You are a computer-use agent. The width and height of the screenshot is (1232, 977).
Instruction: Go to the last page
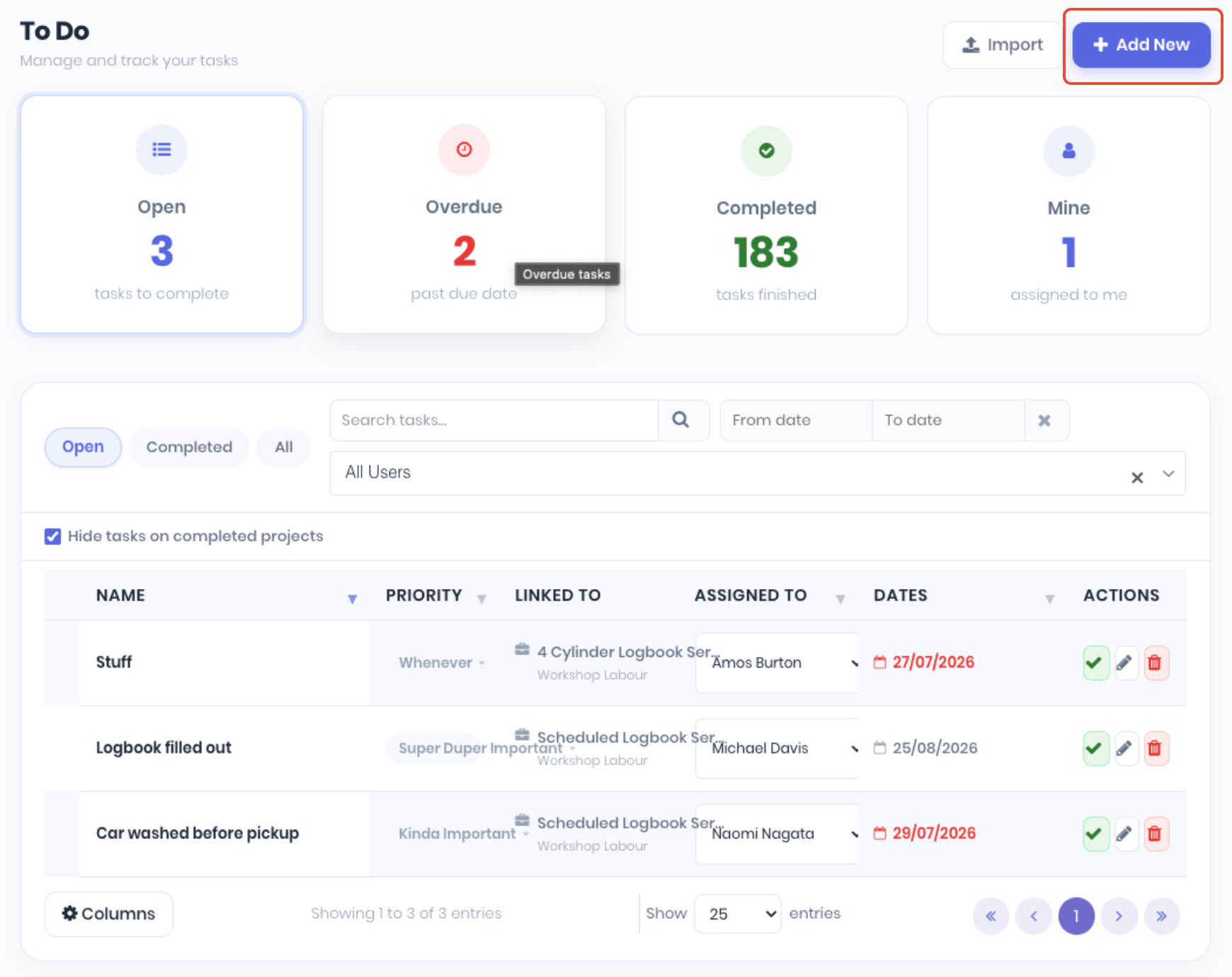(x=1162, y=916)
